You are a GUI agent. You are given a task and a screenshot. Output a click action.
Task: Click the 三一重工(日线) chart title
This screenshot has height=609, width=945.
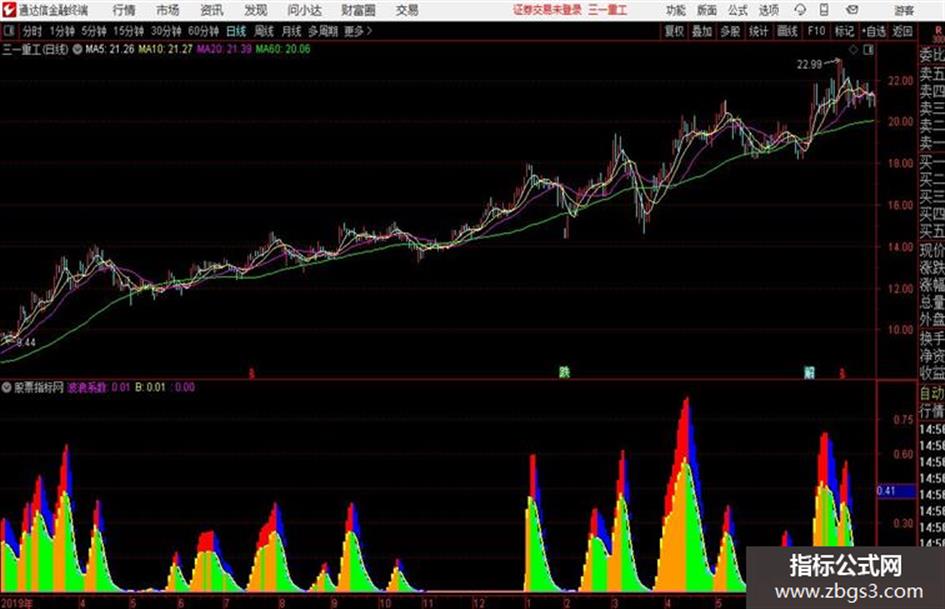pyautogui.click(x=35, y=49)
